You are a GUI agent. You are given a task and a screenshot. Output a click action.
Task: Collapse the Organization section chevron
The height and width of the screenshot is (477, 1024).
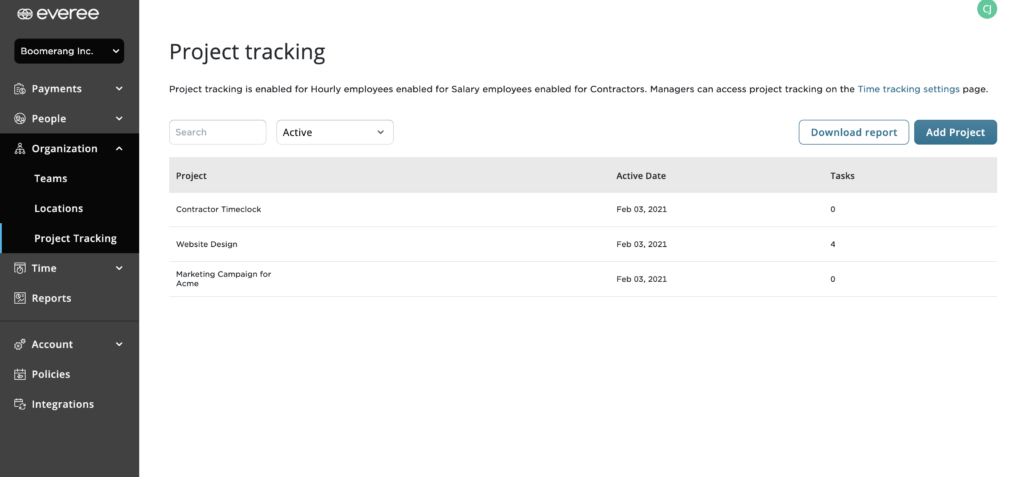(119, 149)
